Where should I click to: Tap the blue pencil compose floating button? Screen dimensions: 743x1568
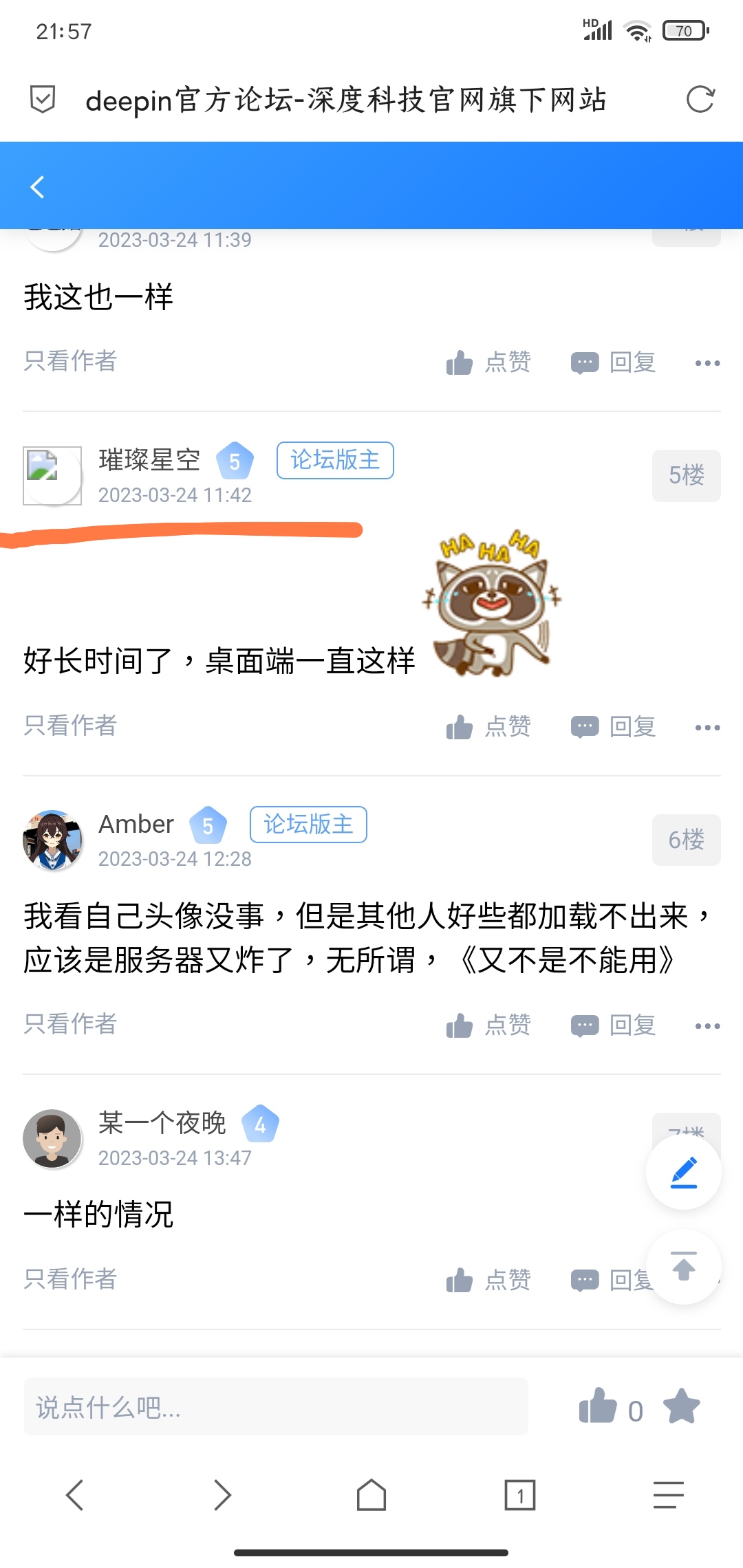[684, 1172]
